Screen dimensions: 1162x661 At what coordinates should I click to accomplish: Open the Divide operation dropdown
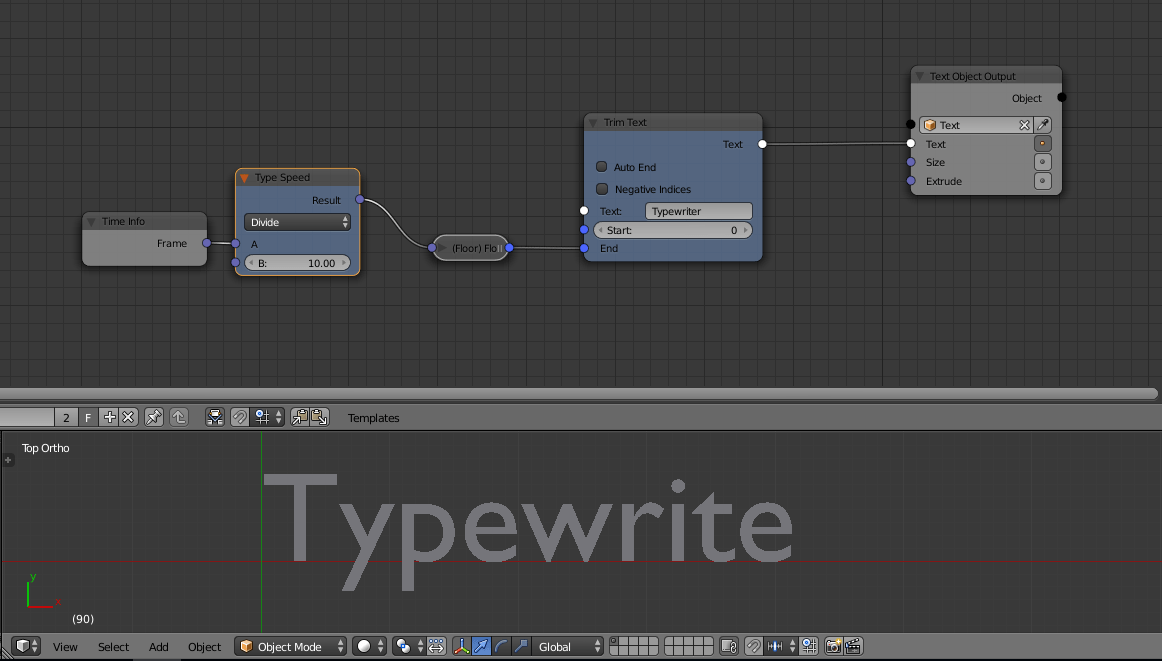coord(296,222)
